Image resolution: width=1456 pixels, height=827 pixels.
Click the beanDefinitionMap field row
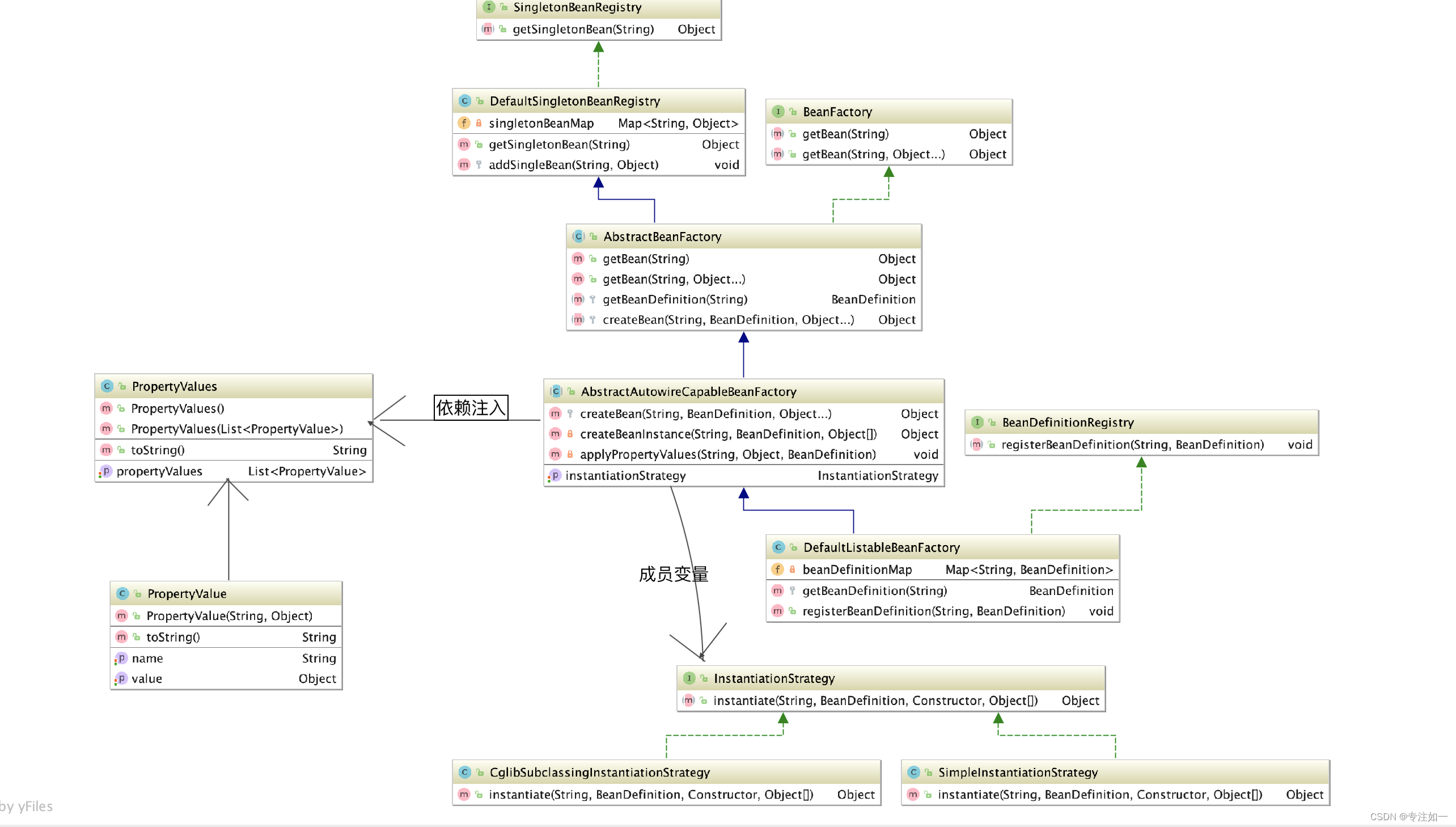[x=942, y=569]
